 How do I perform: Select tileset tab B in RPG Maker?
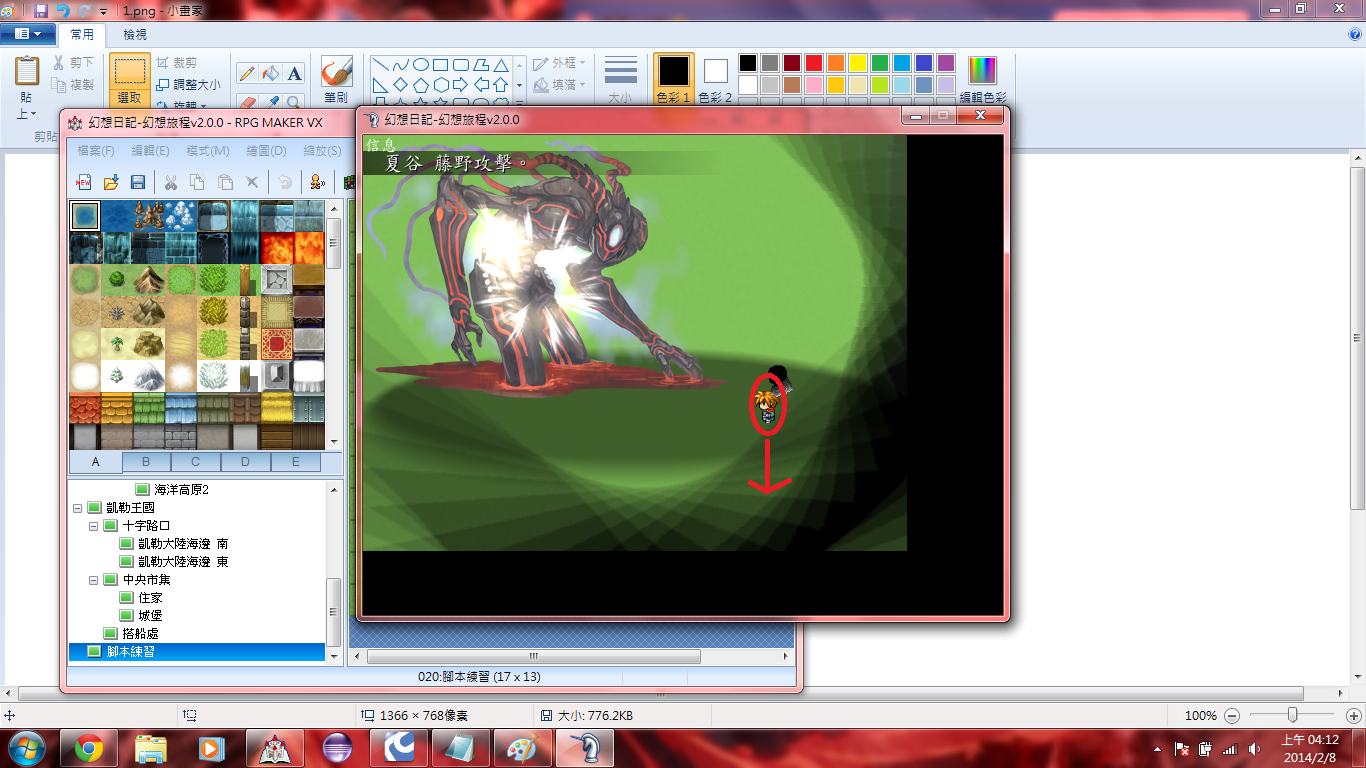click(146, 462)
